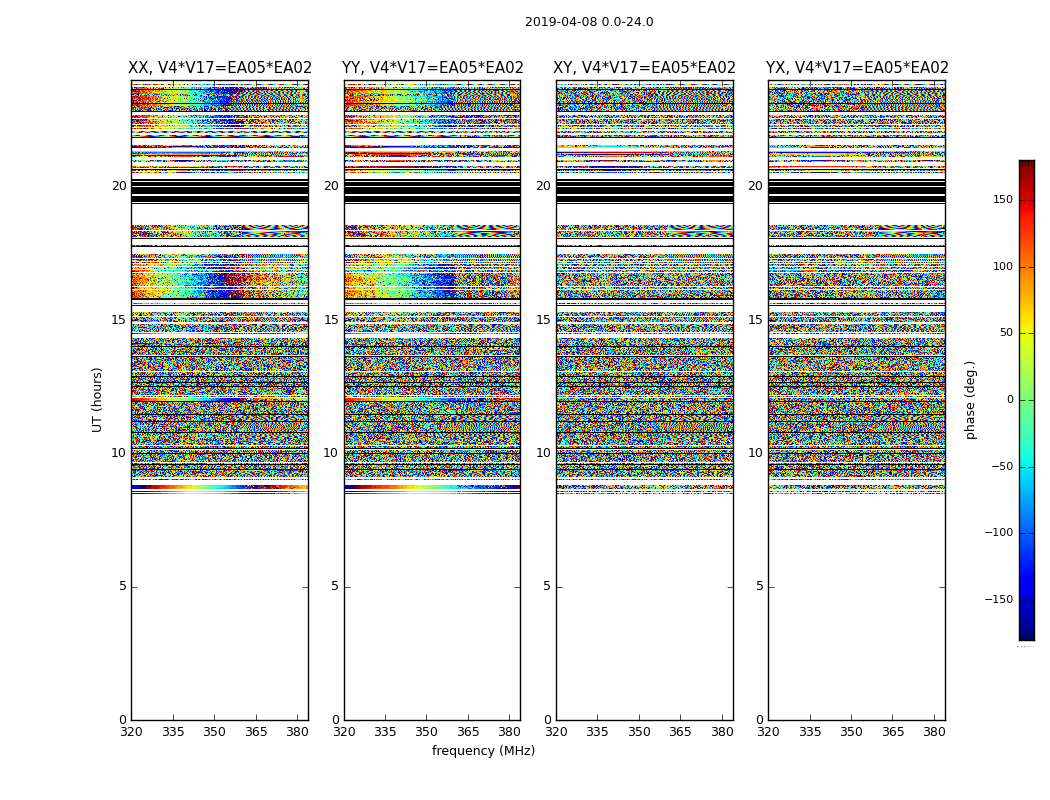Click the XX phase waterfall plot

tap(220, 400)
